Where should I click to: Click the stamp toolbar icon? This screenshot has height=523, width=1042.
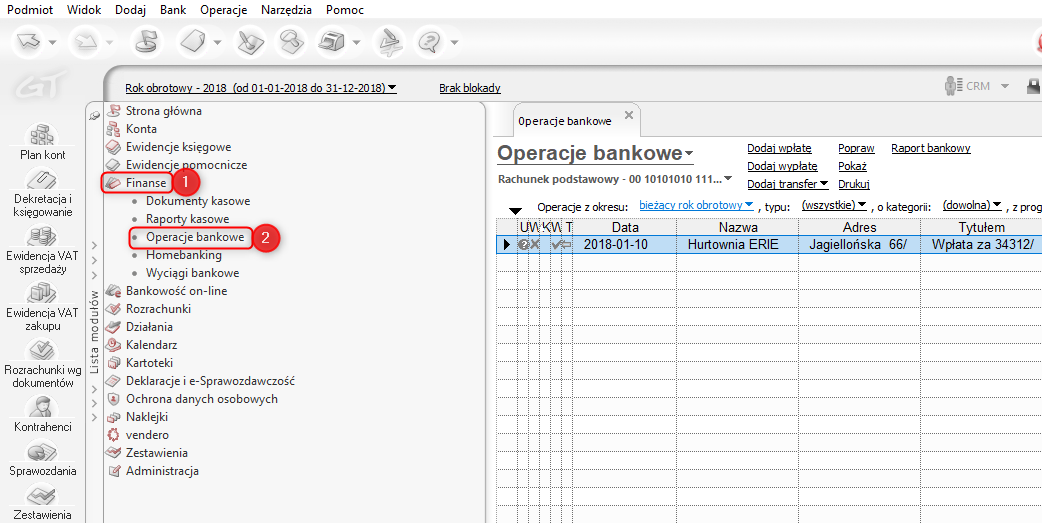[290, 42]
